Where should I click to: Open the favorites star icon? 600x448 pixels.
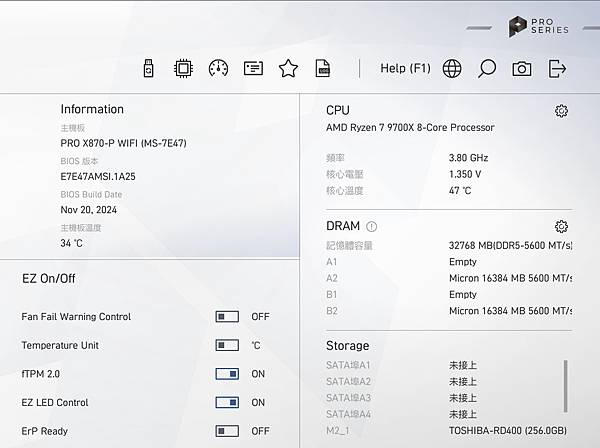[288, 68]
